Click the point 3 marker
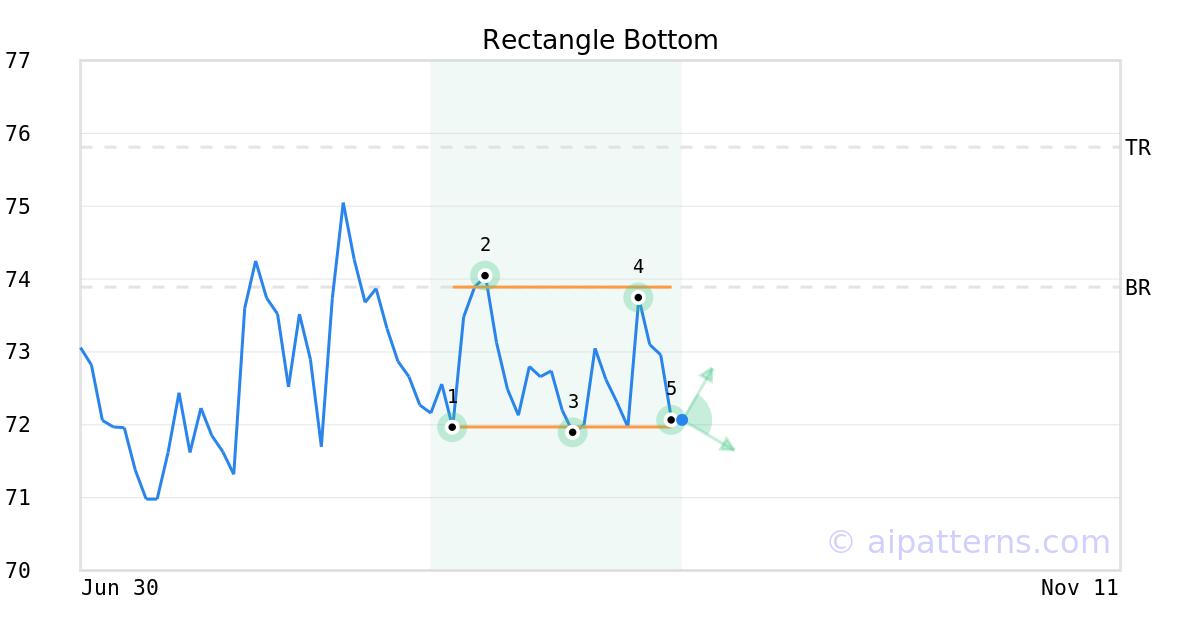 coord(572,432)
